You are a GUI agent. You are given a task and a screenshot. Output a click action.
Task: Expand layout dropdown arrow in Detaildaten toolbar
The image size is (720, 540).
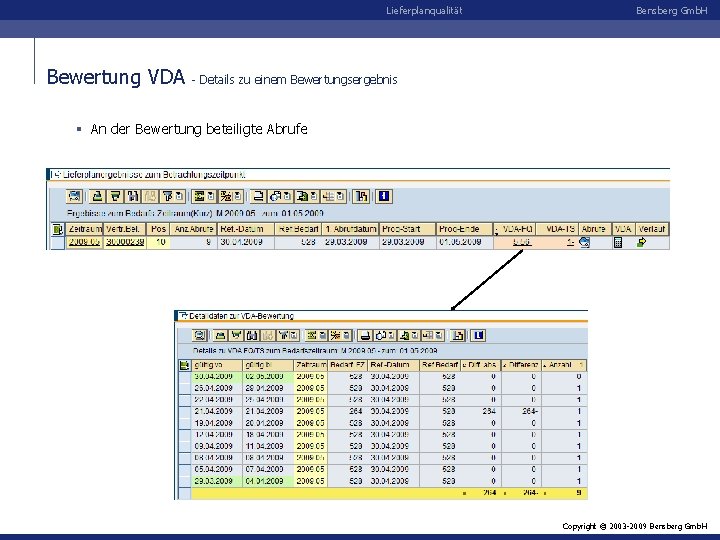tap(439, 335)
